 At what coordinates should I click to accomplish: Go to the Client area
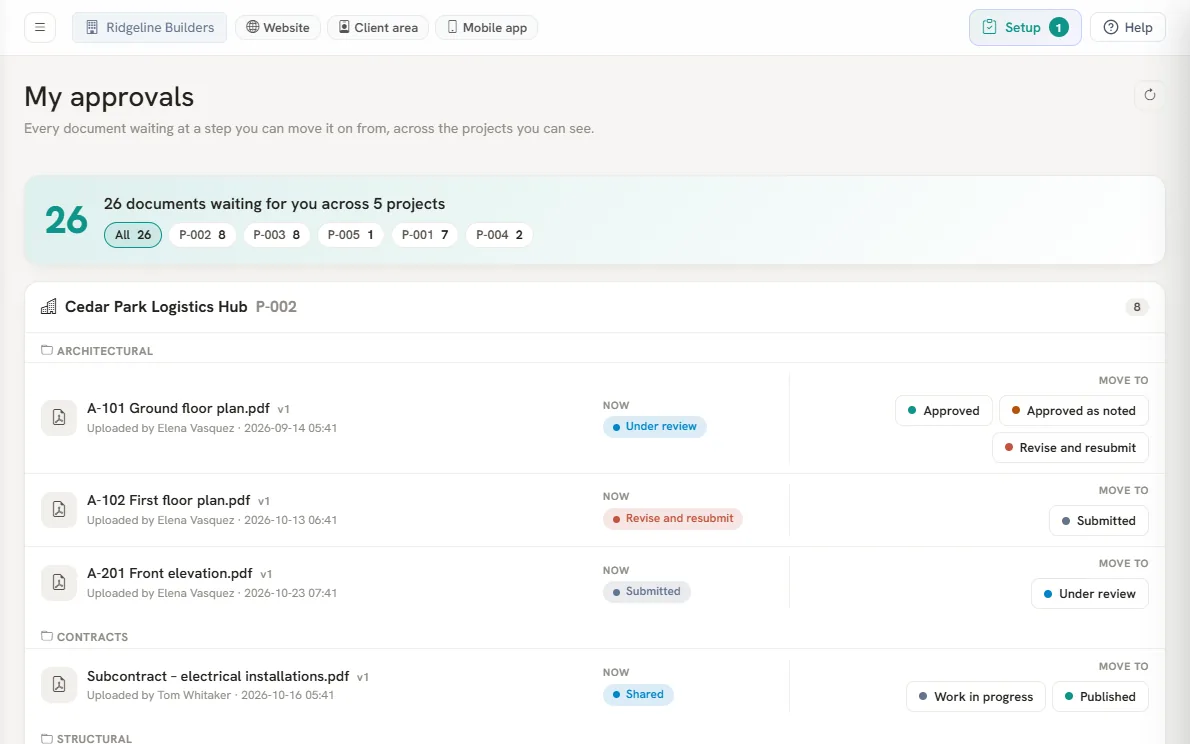(378, 27)
